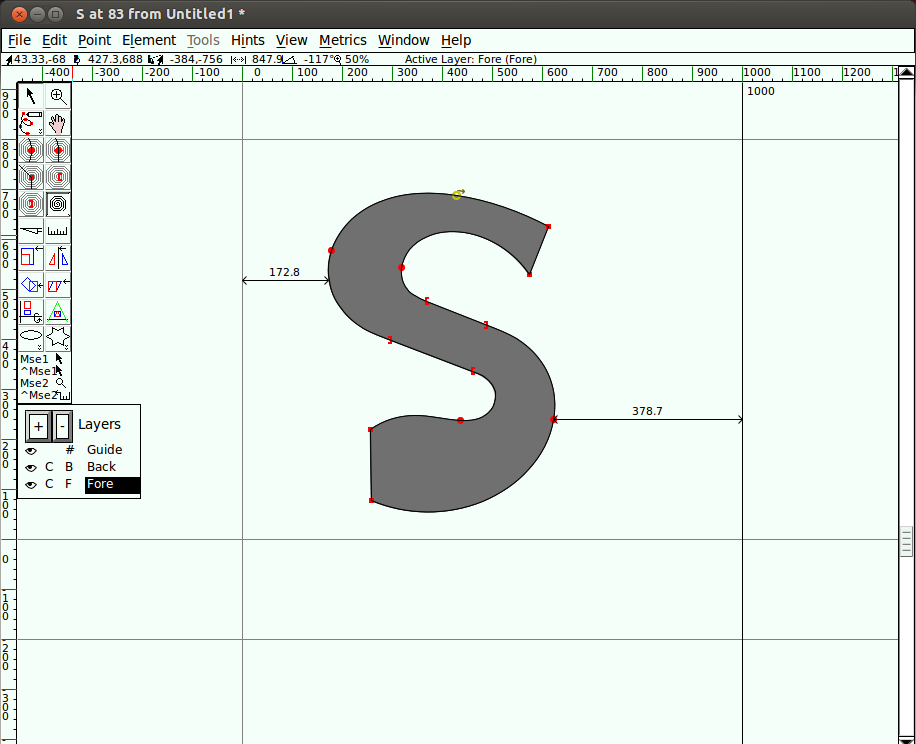Select the Magnify zoom tool
The width and height of the screenshot is (916, 744).
(x=59, y=96)
